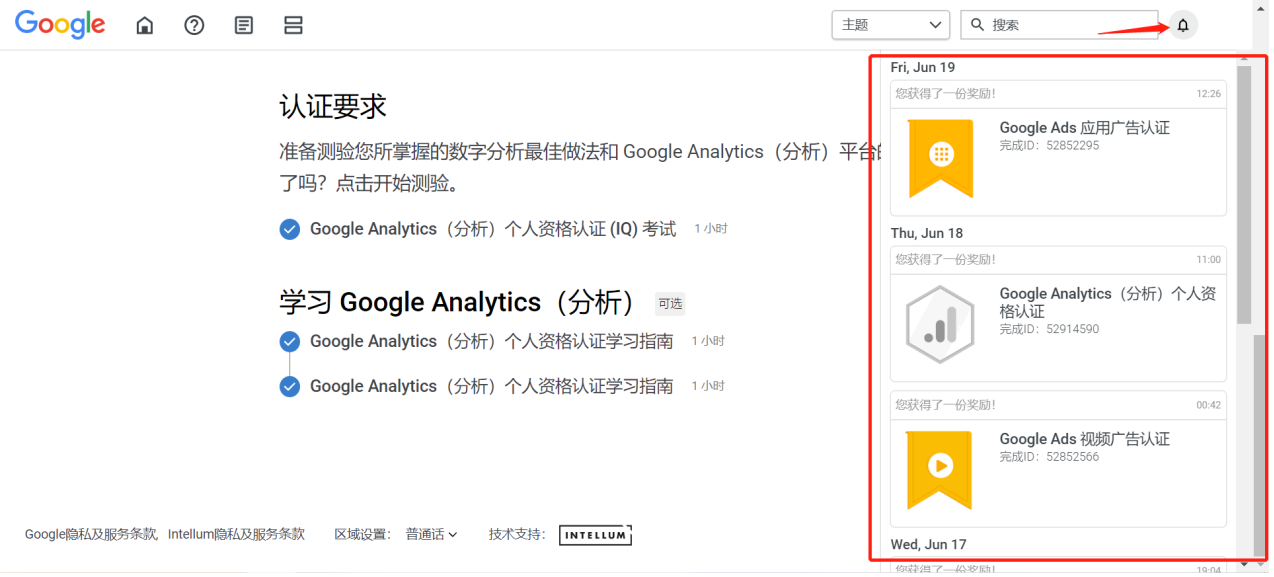Open the Google Analytics 个人资格认证 notification
This screenshot has width=1274, height=577.
(1058, 314)
